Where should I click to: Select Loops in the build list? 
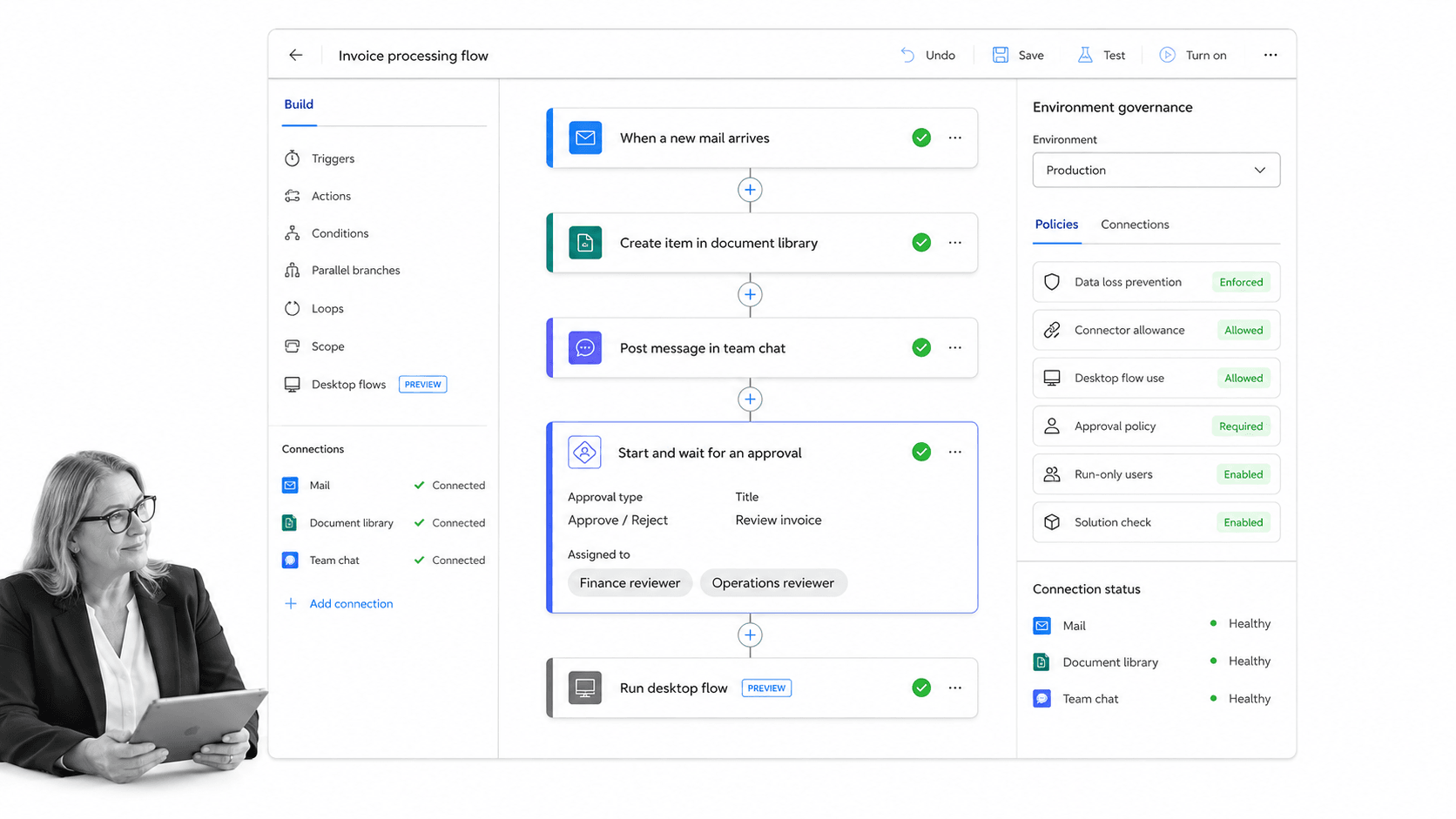314,308
